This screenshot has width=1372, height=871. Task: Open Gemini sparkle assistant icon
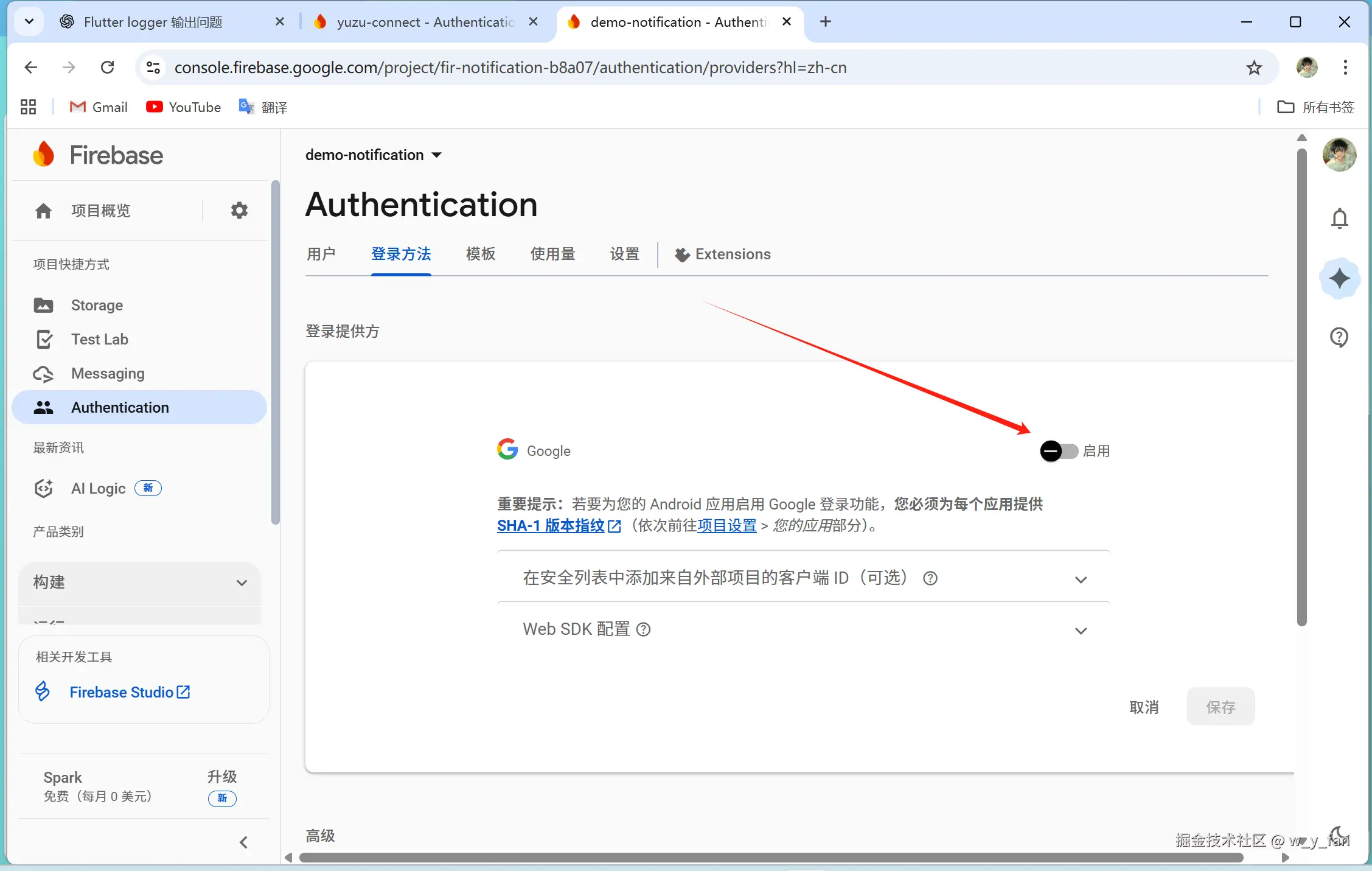[x=1339, y=279]
